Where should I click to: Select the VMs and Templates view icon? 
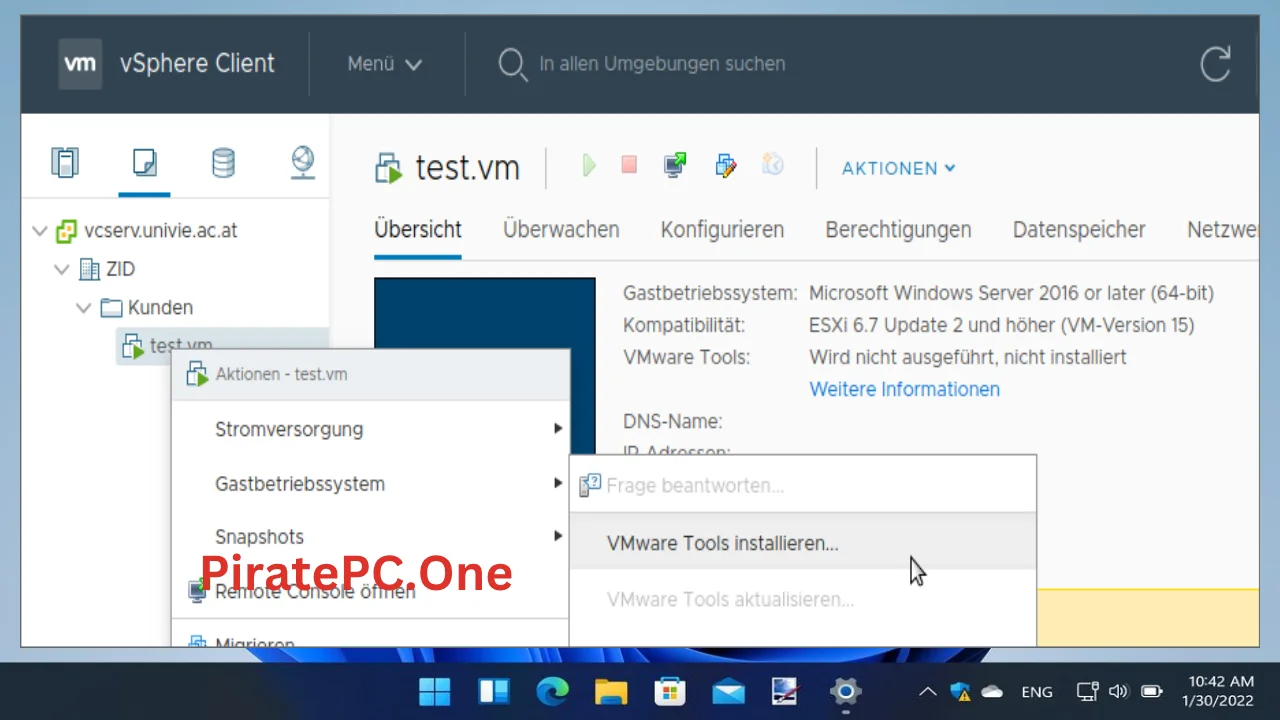point(144,162)
